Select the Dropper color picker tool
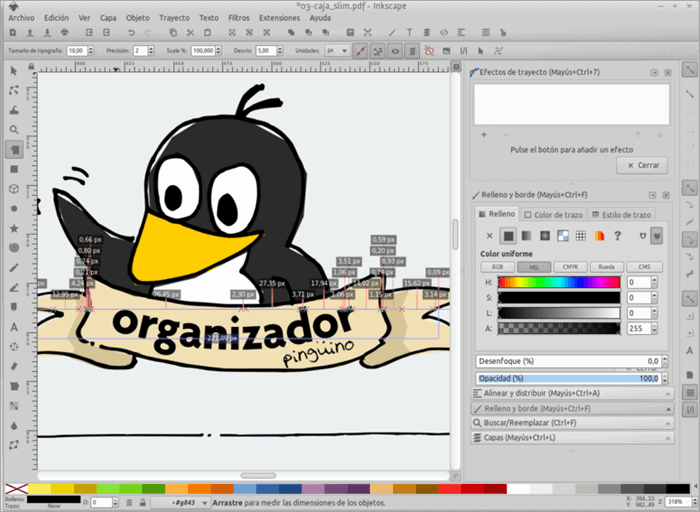This screenshot has height=512, width=700. pyautogui.click(x=14, y=425)
